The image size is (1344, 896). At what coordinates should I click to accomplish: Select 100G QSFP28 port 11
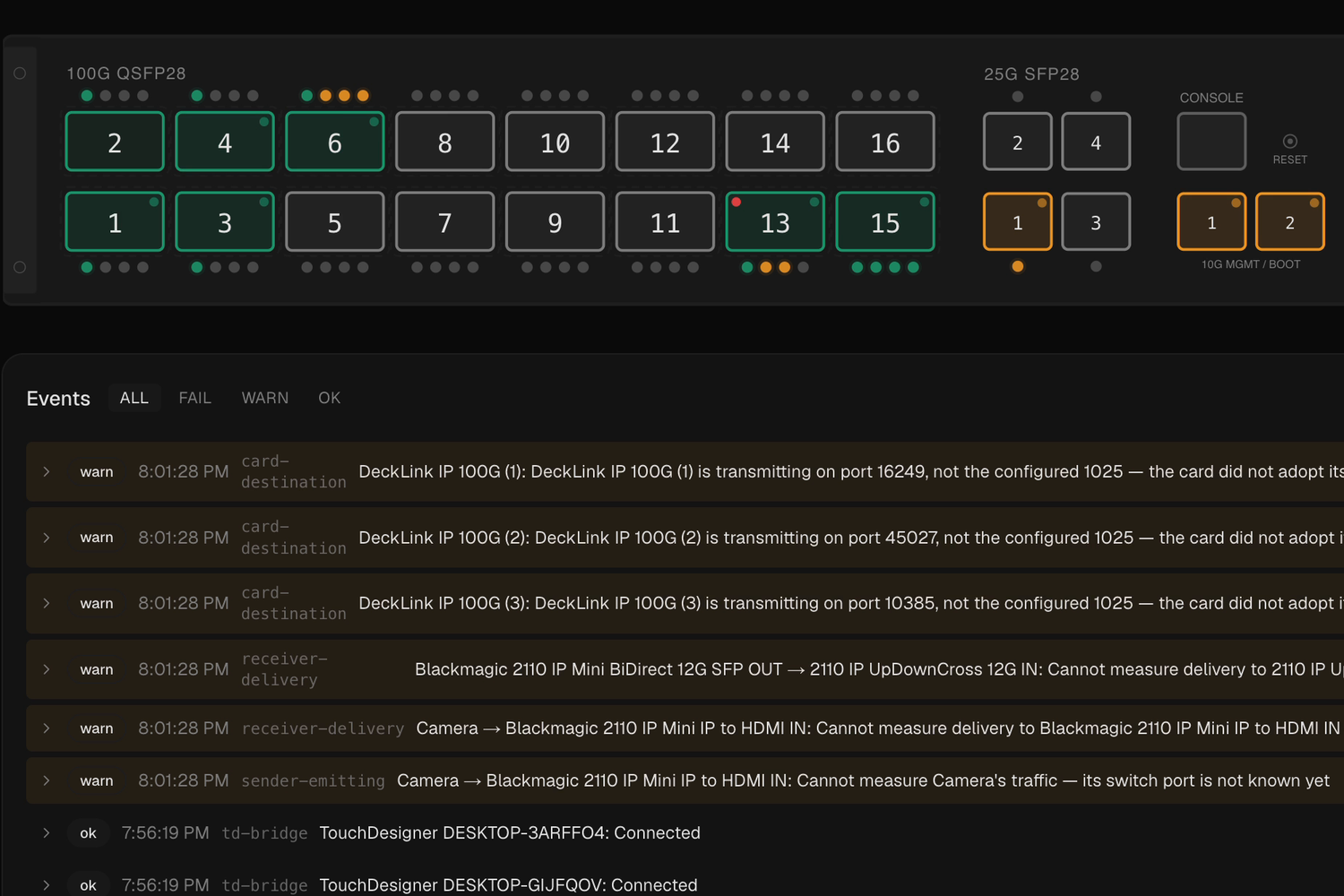[665, 221]
